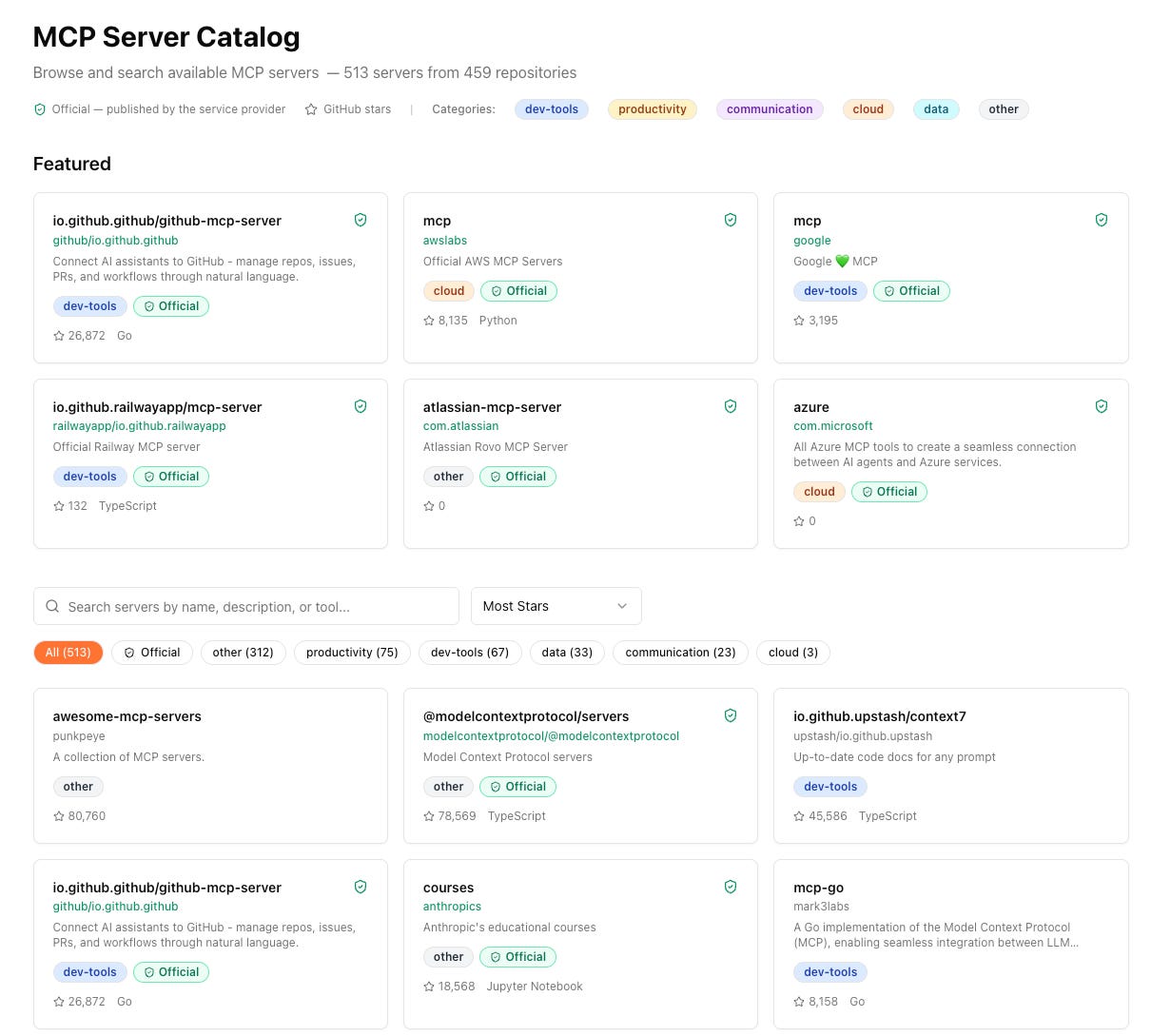Focus the search servers input field
This screenshot has width=1151, height=1036.
click(246, 606)
